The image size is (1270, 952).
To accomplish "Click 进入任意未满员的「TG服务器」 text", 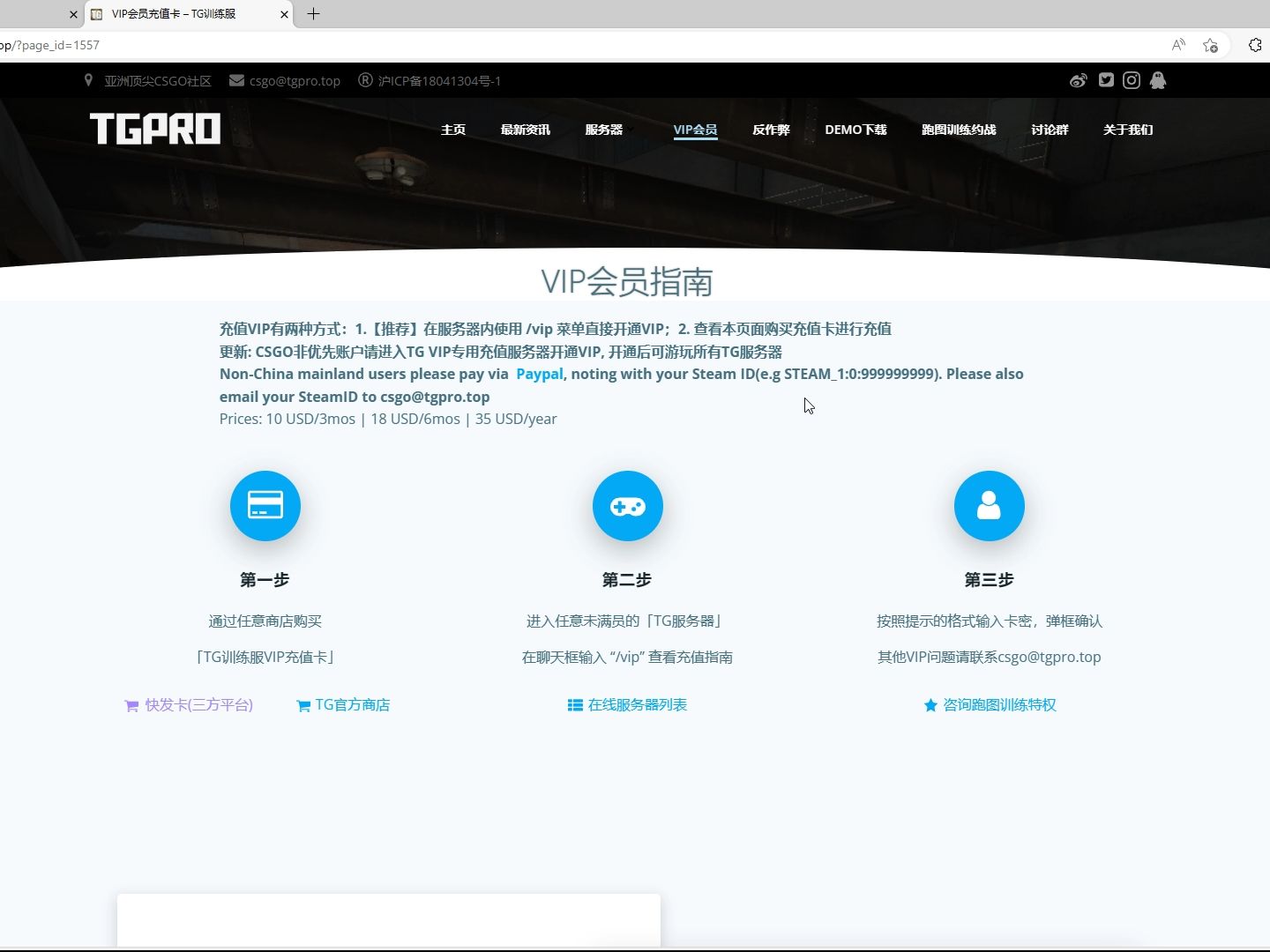I will [627, 621].
